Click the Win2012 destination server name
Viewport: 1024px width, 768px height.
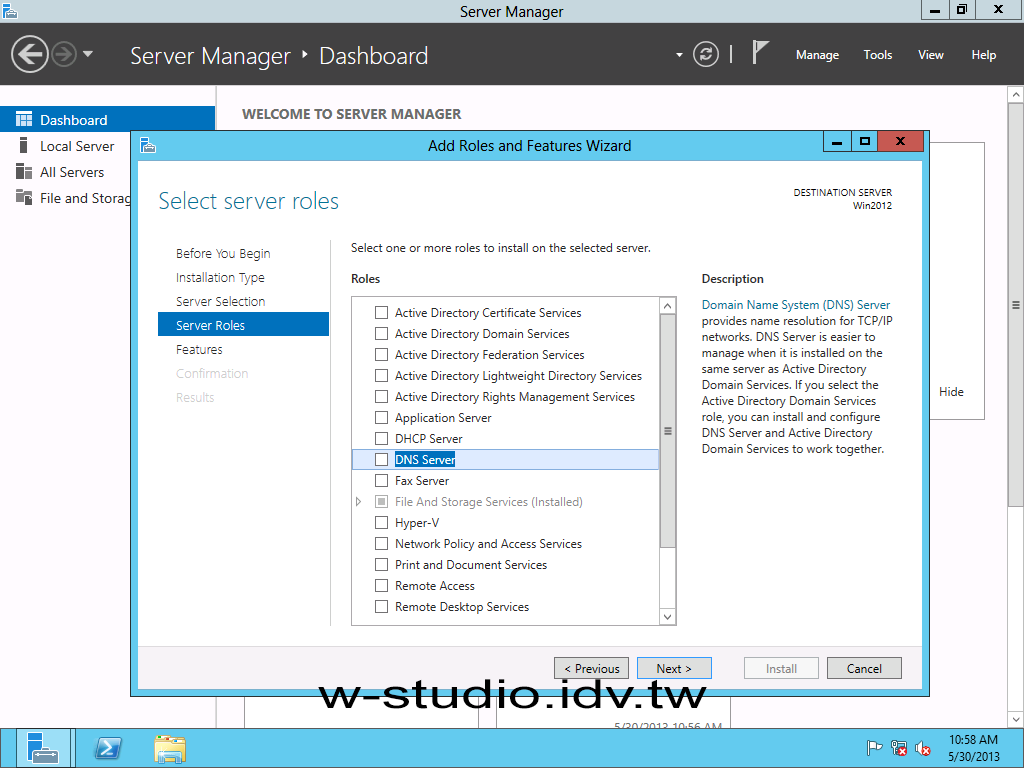click(872, 206)
